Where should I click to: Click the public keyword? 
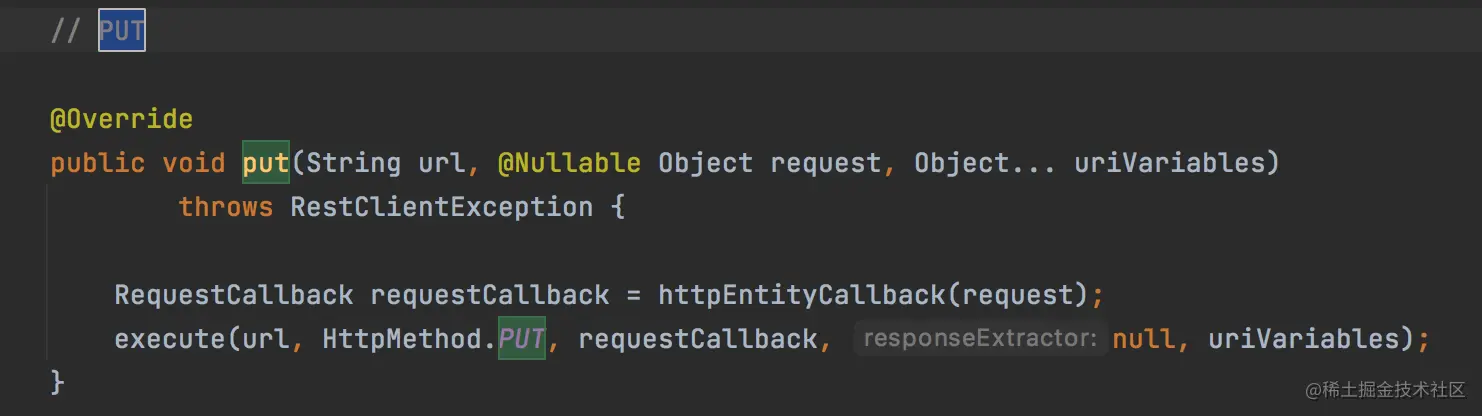98,163
